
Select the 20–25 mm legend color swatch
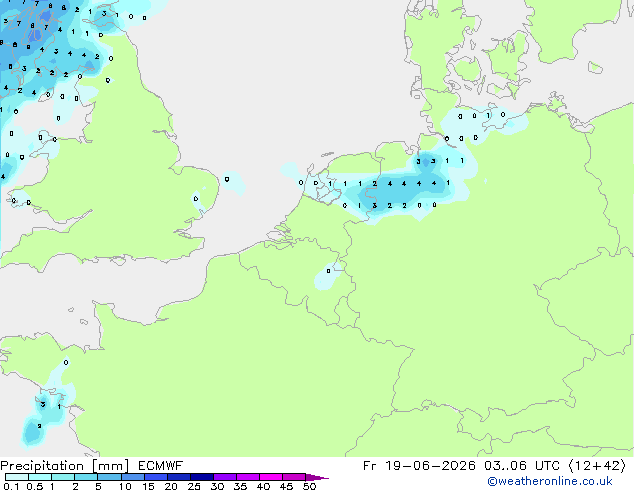pyautogui.click(x=178, y=477)
